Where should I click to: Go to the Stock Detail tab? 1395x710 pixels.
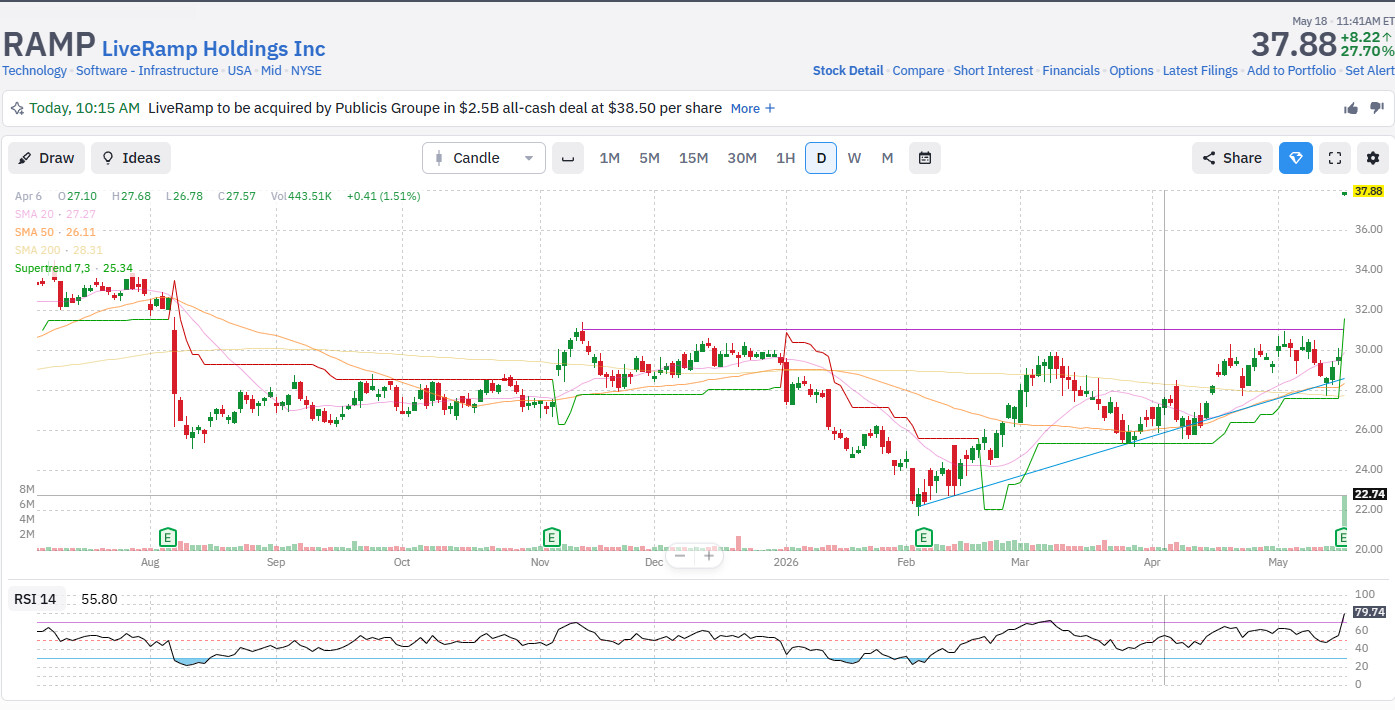pos(848,71)
